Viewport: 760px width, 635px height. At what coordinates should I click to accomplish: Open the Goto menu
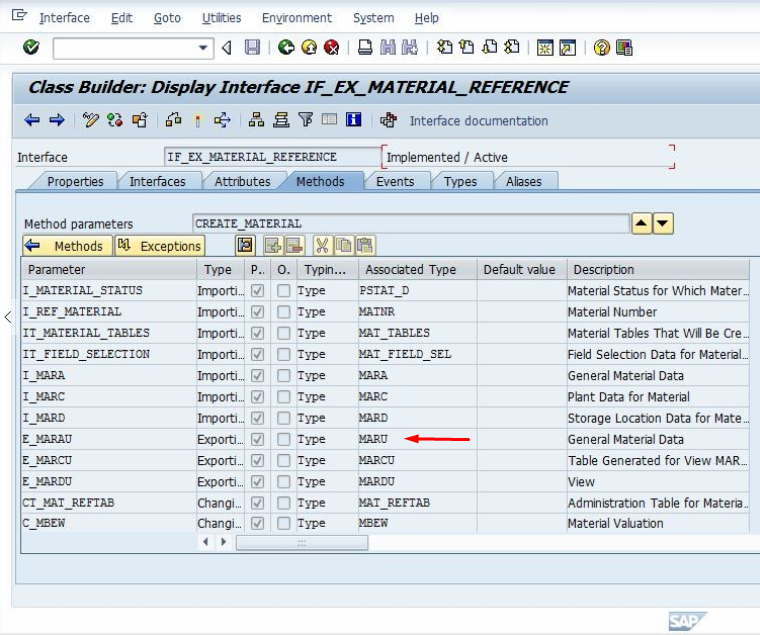click(167, 18)
